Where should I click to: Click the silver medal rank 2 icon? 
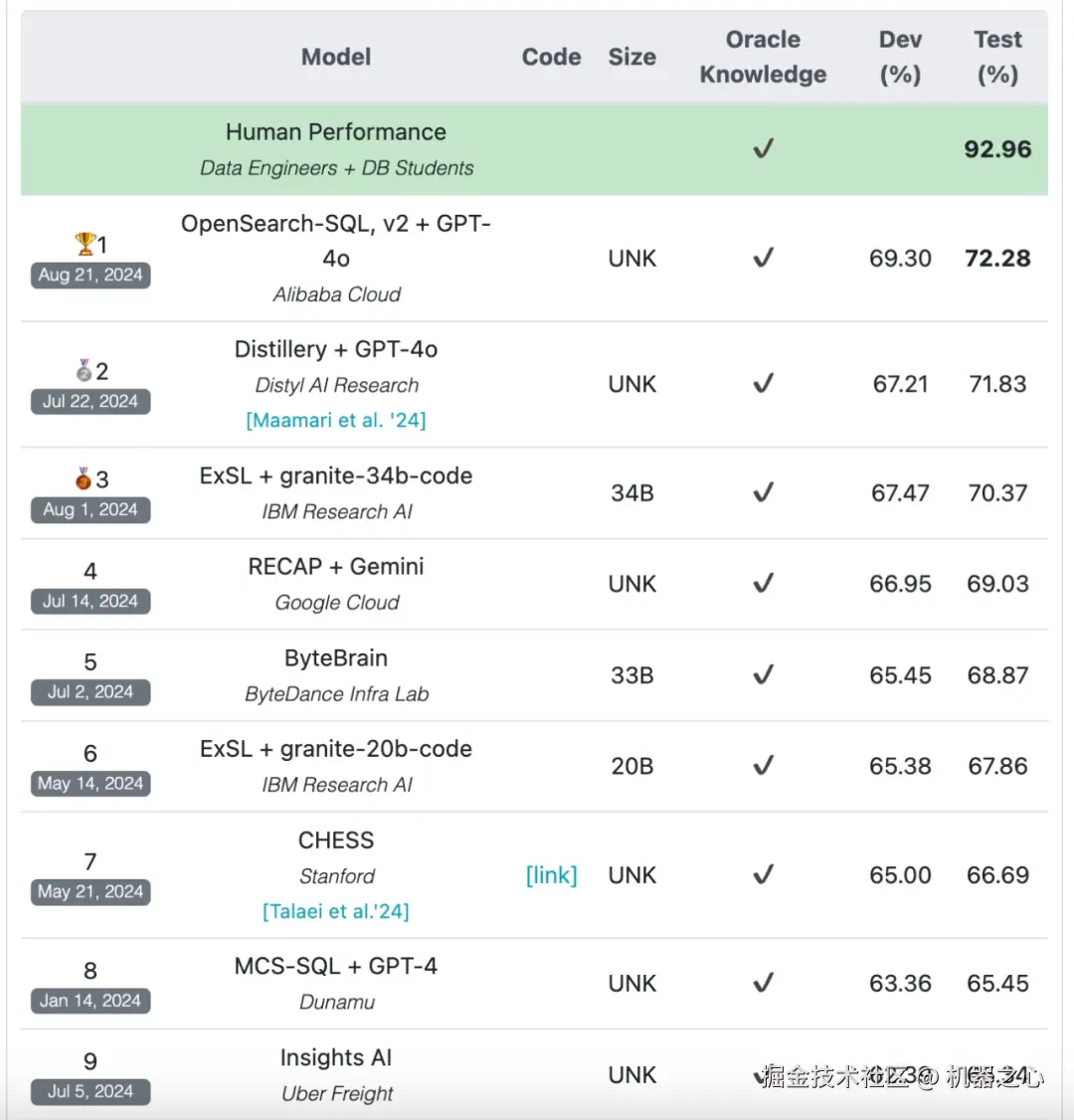(85, 370)
